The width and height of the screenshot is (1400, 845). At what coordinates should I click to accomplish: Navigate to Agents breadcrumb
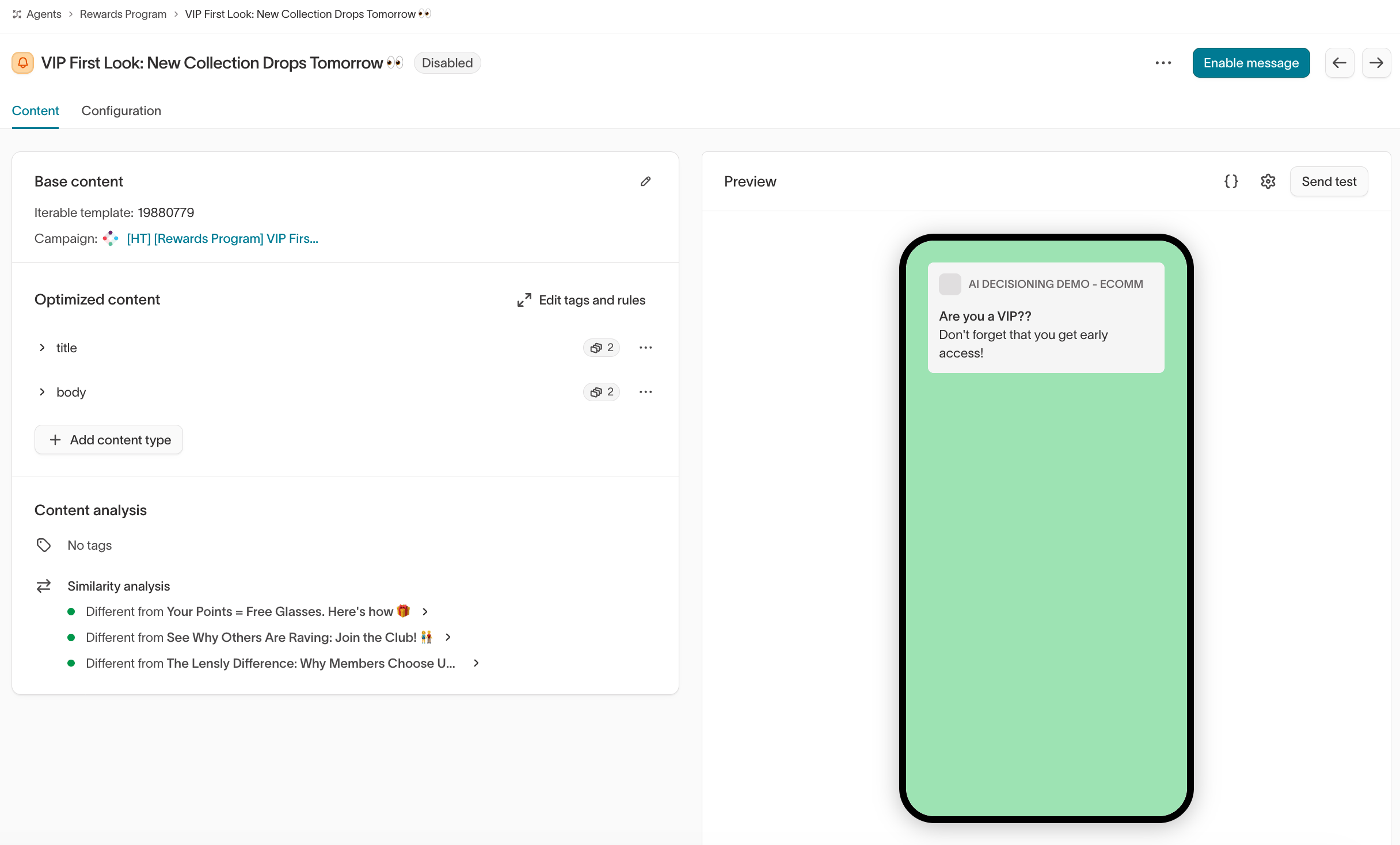click(44, 14)
